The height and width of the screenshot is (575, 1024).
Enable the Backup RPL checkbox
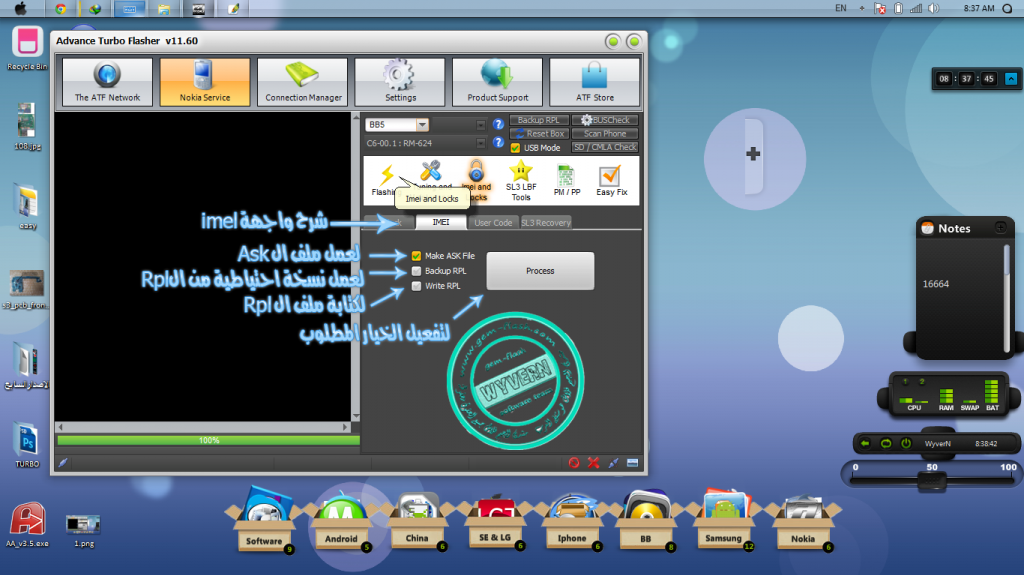[x=416, y=271]
